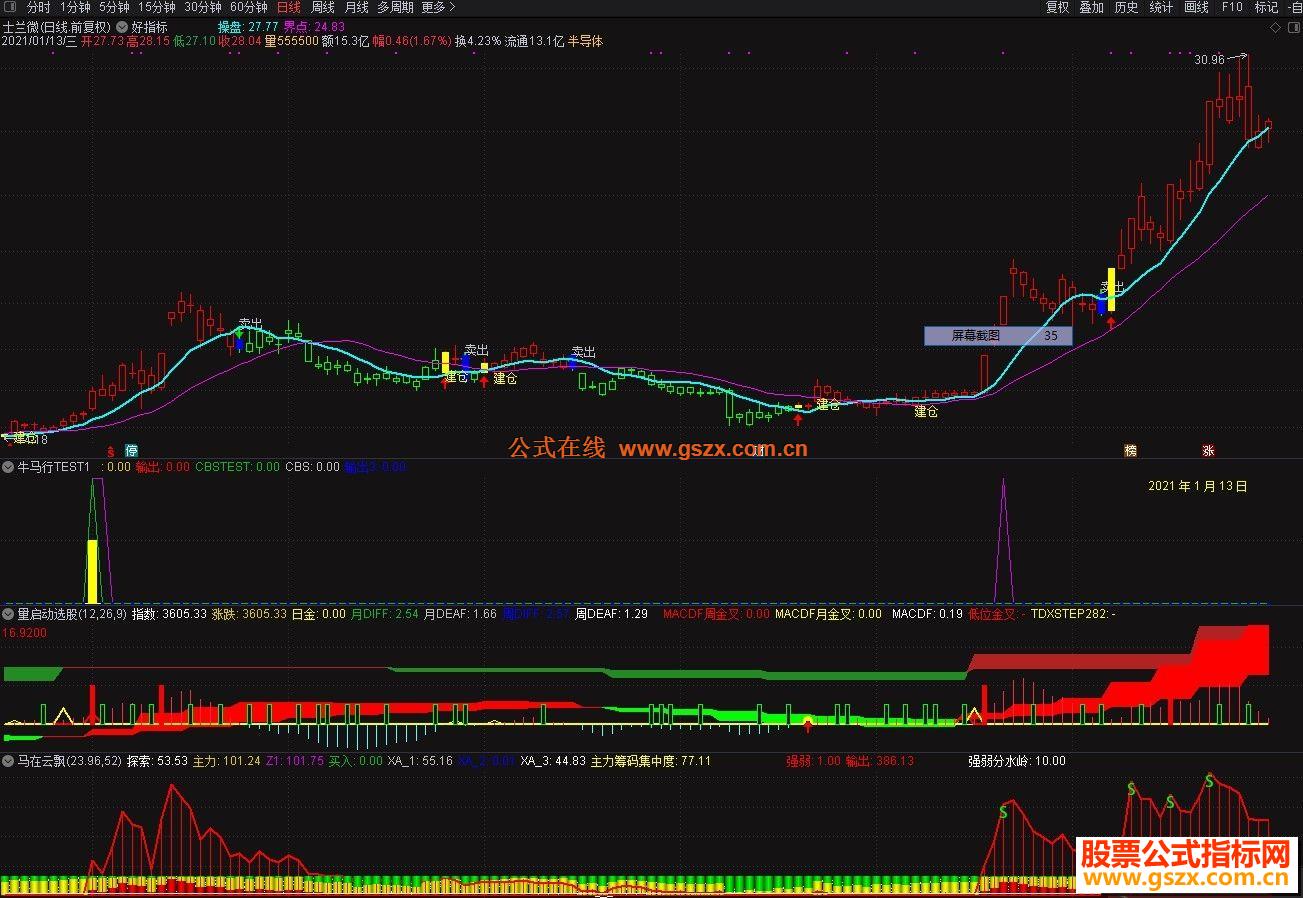Click the 量启动选股(12,26,9) indicator name
Image resolution: width=1303 pixels, height=898 pixels.
(73, 614)
